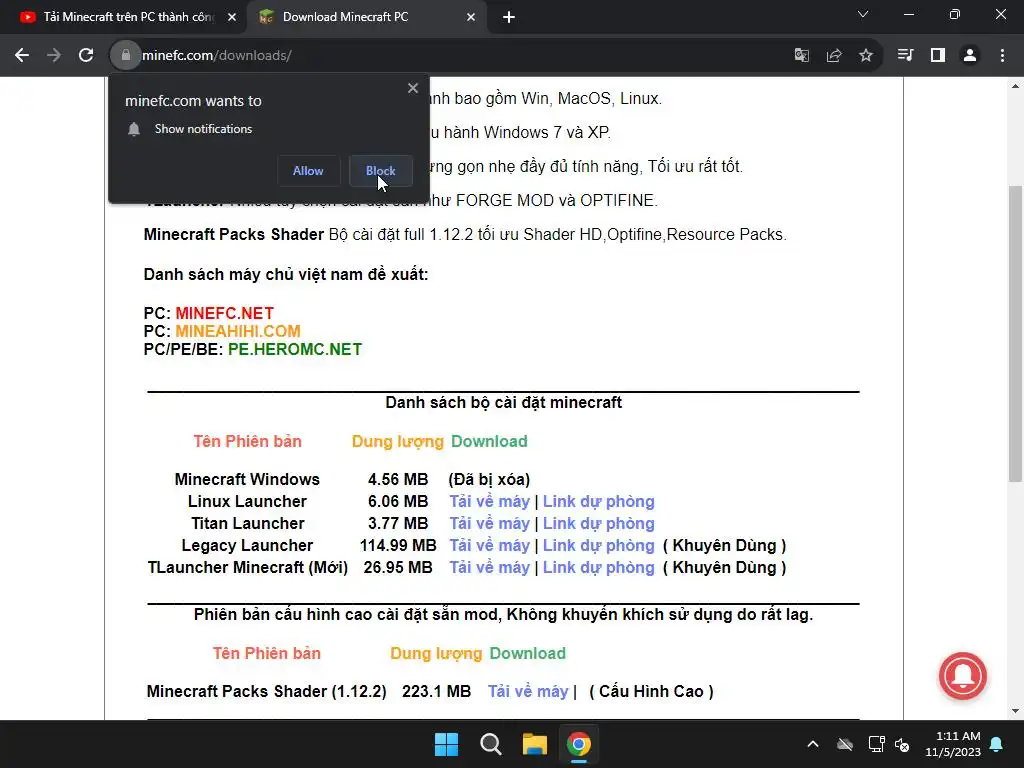Open a new browser tab
This screenshot has width=1024, height=768.
tap(509, 17)
